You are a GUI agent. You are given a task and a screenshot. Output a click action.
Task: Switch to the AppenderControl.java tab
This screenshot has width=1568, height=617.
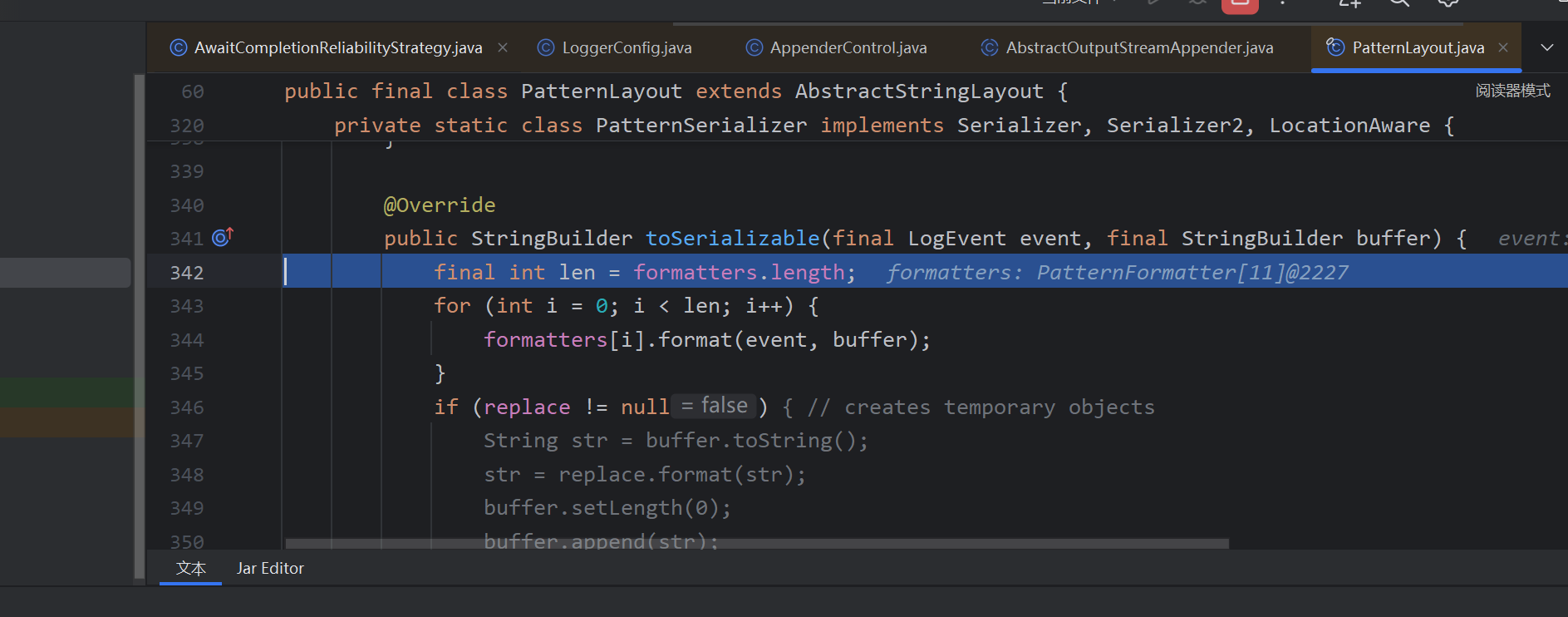pyautogui.click(x=848, y=48)
